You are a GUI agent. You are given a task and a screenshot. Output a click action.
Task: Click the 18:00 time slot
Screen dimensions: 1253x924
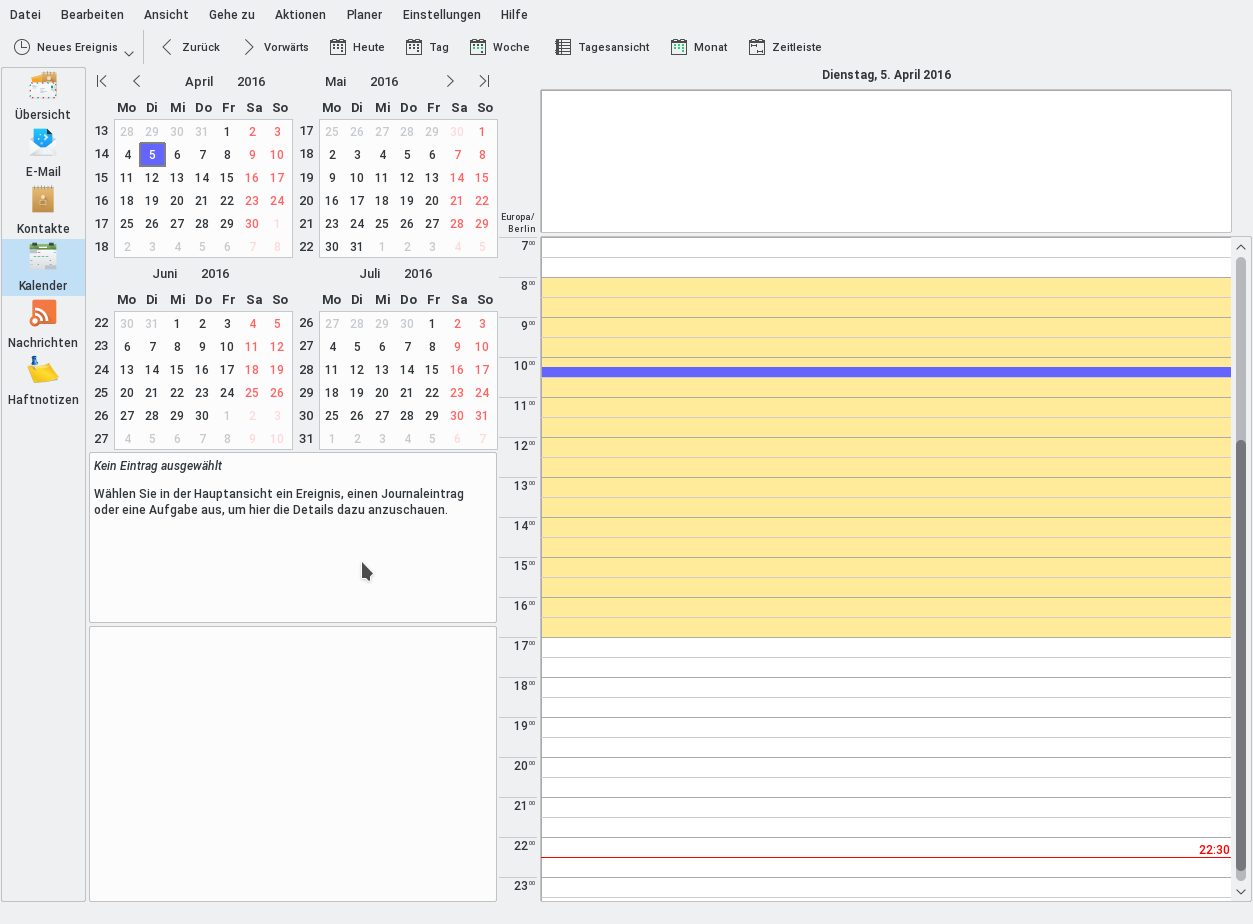886,687
